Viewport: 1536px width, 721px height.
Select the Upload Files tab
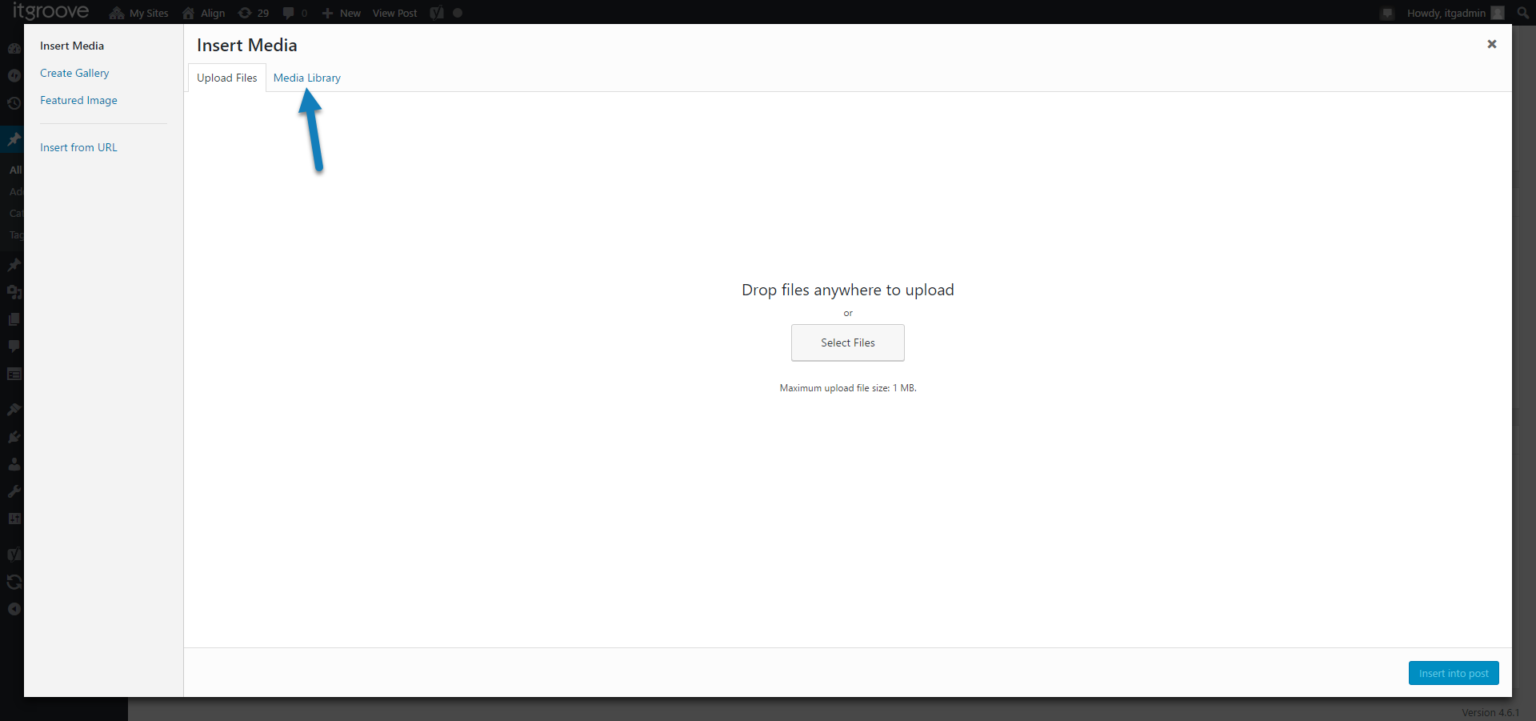[226, 77]
